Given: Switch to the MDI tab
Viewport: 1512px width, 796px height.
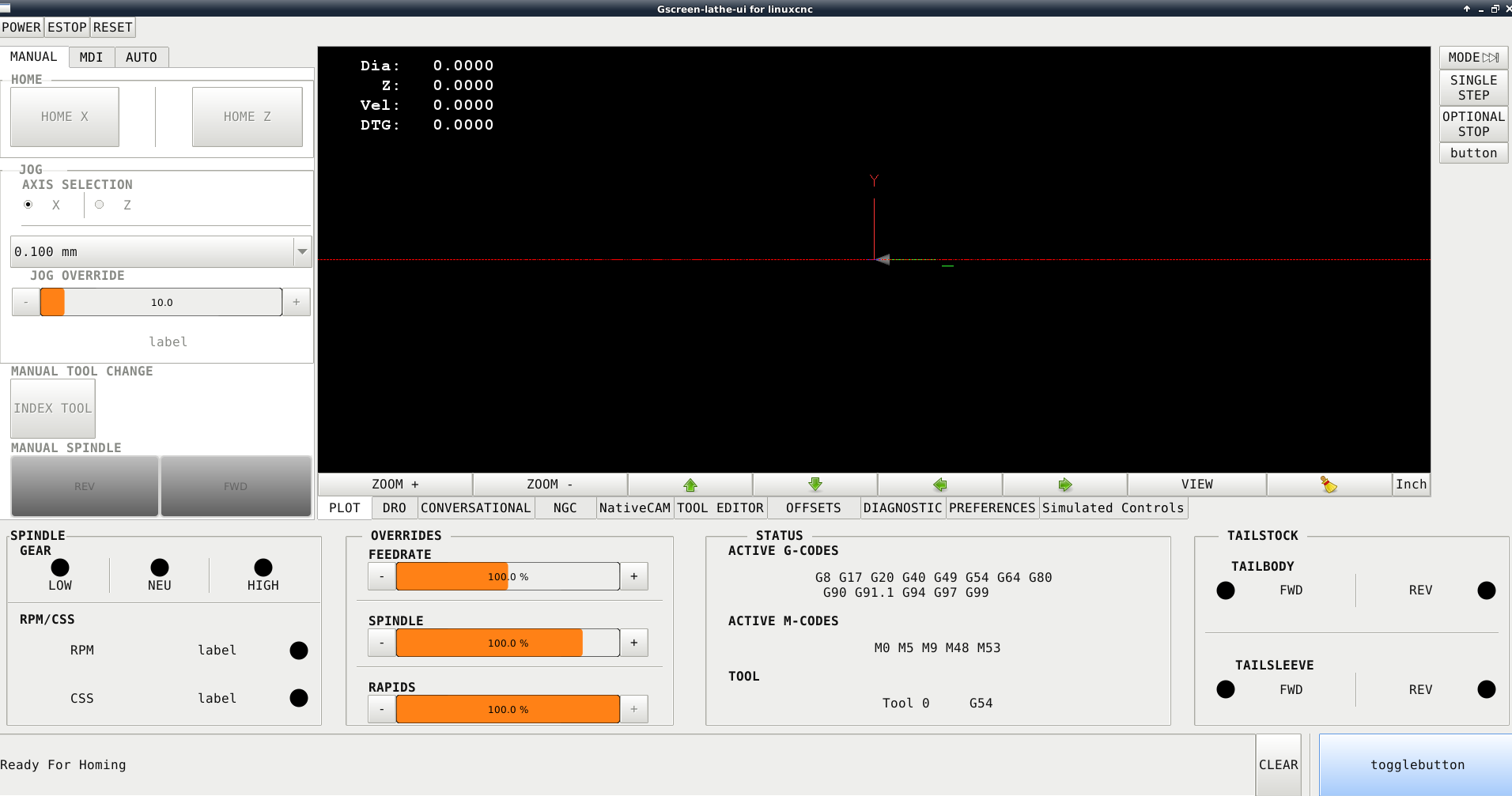Looking at the screenshot, I should tap(91, 57).
